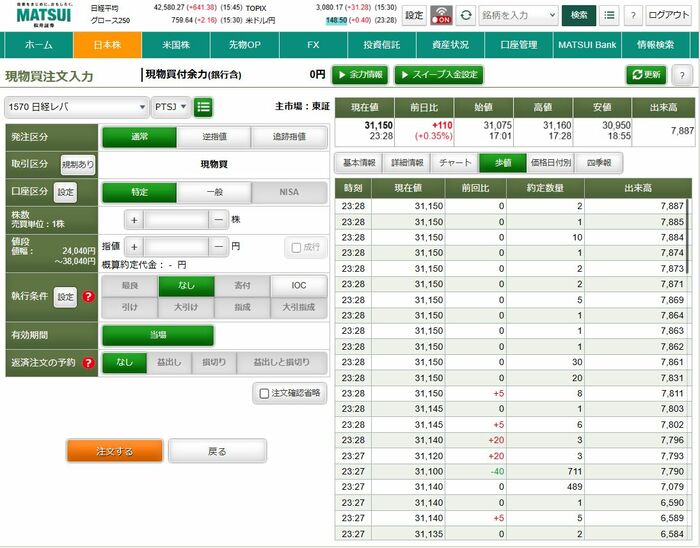
Task: Open the FX tab
Action: tap(313, 45)
